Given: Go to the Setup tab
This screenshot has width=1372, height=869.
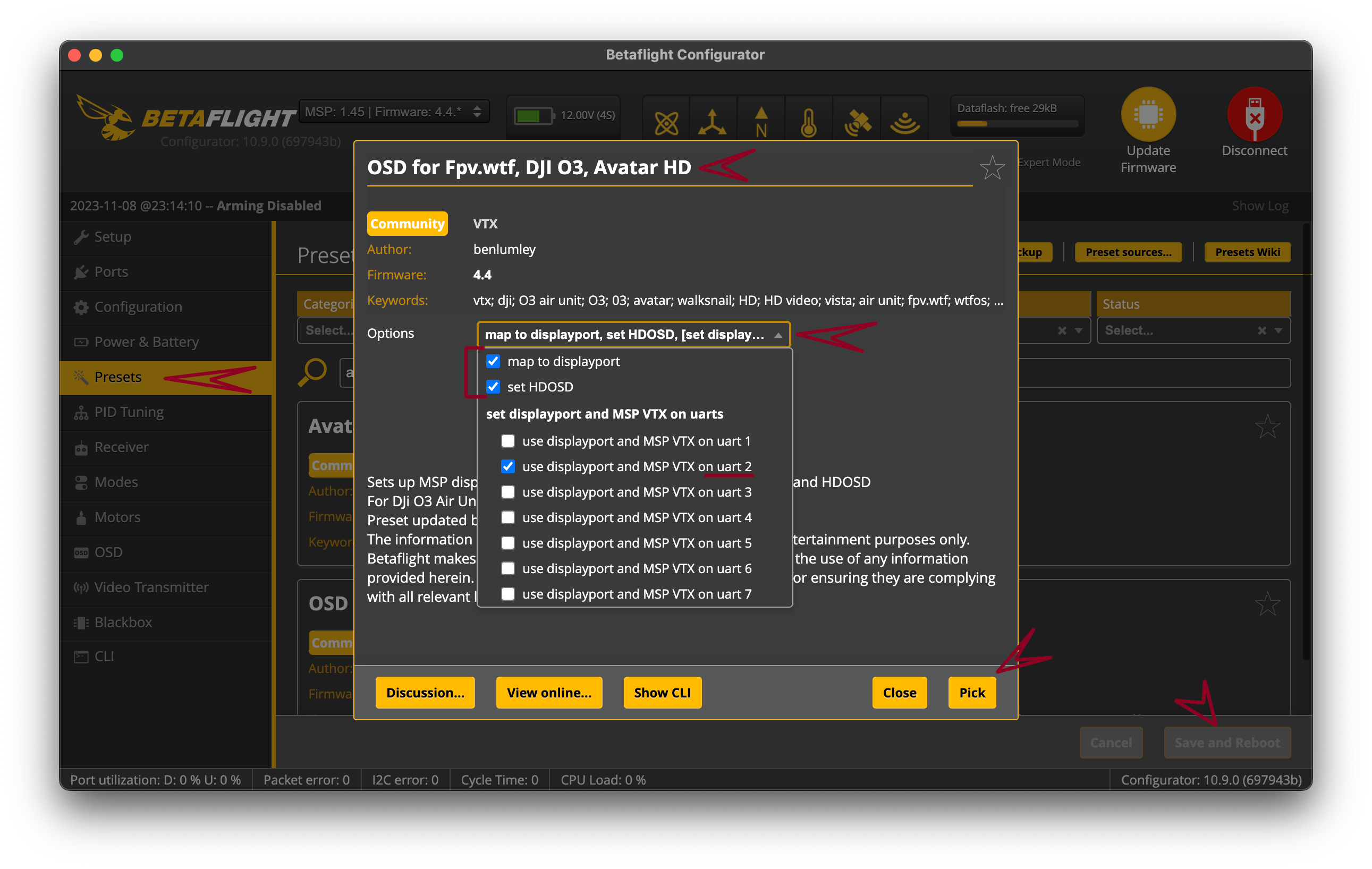Looking at the screenshot, I should (165, 237).
